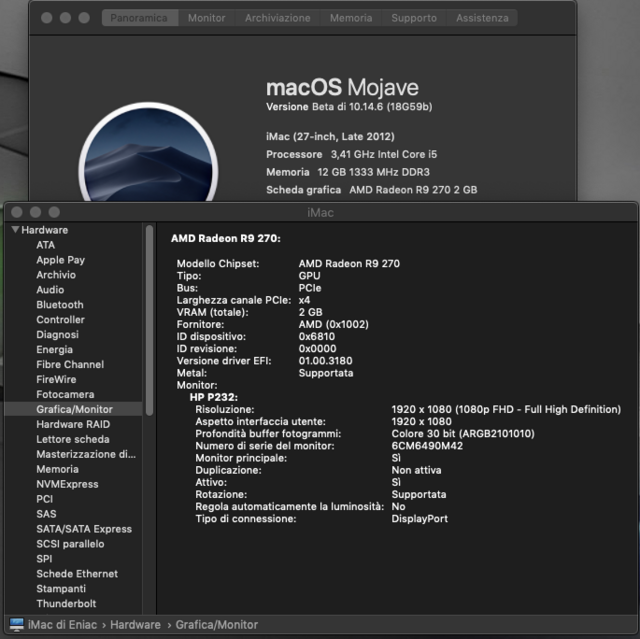Click the Larghezza canale PCIe value x4
The image size is (640, 639).
click(x=304, y=300)
